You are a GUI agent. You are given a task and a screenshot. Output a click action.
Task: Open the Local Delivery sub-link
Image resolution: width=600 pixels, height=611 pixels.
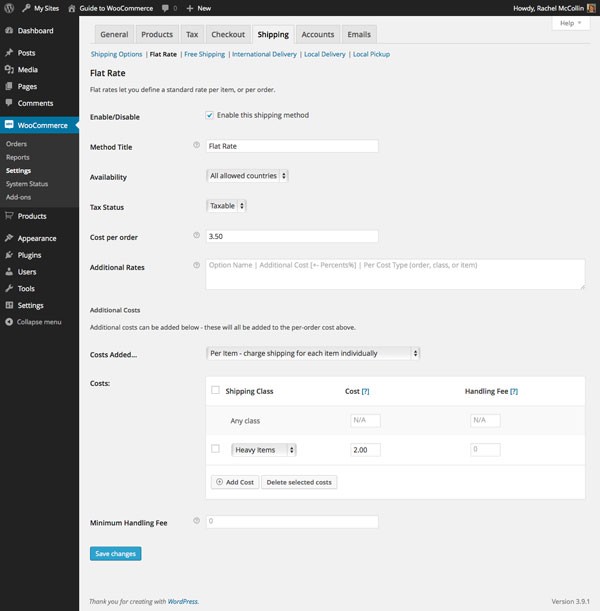point(325,54)
